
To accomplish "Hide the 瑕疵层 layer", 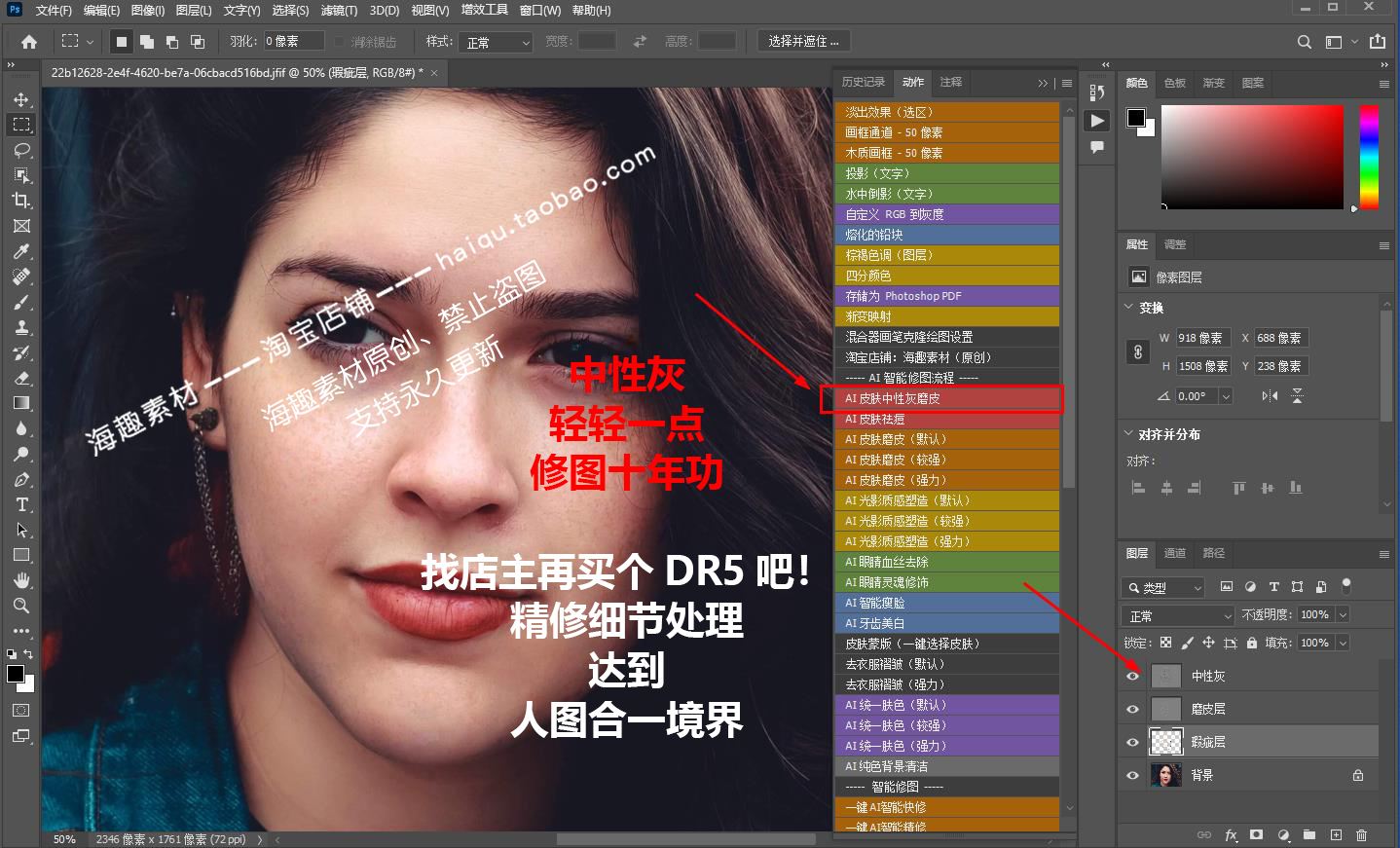I will (1132, 742).
